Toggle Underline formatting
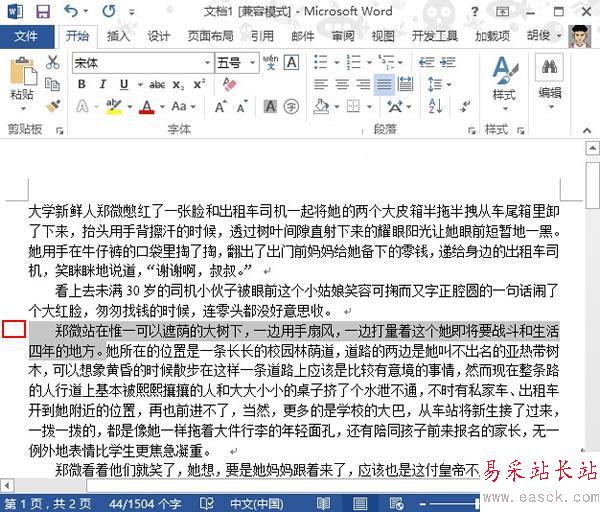 click(x=124, y=84)
